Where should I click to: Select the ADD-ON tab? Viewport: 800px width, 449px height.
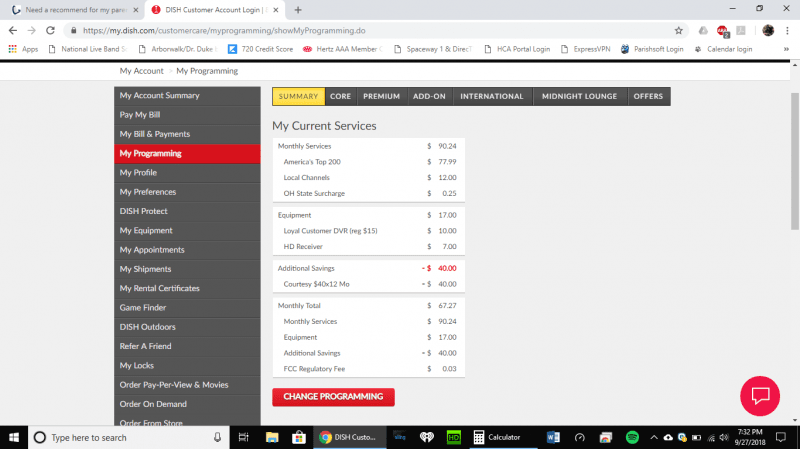coord(429,96)
